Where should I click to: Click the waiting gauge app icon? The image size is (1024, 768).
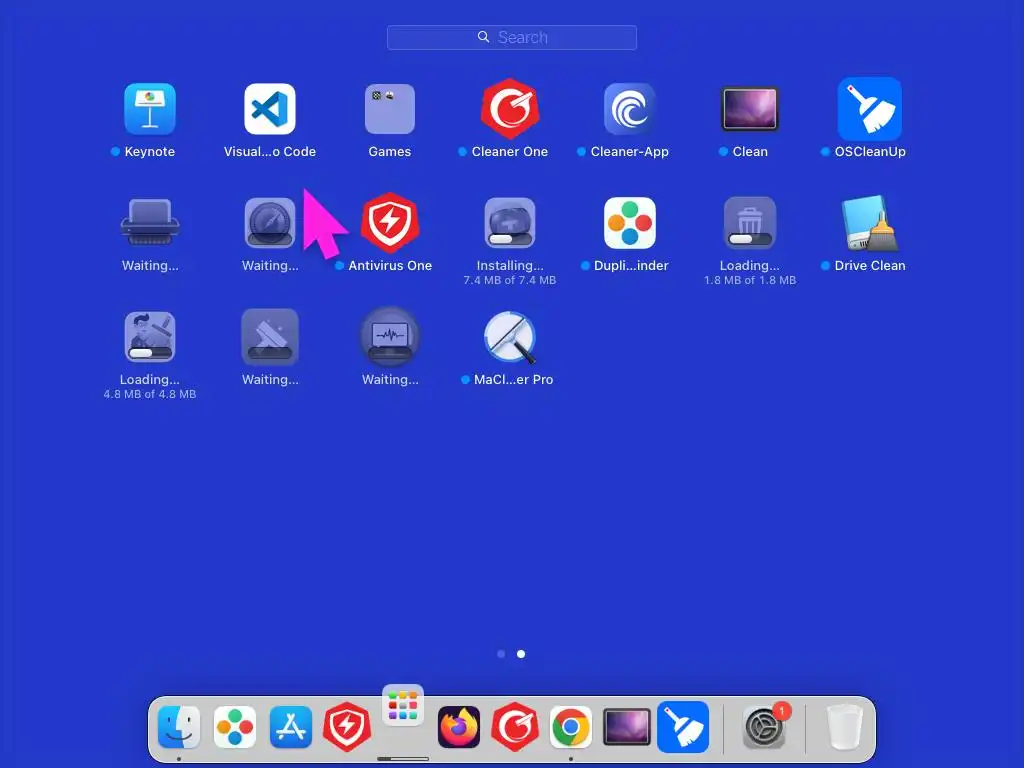point(270,223)
